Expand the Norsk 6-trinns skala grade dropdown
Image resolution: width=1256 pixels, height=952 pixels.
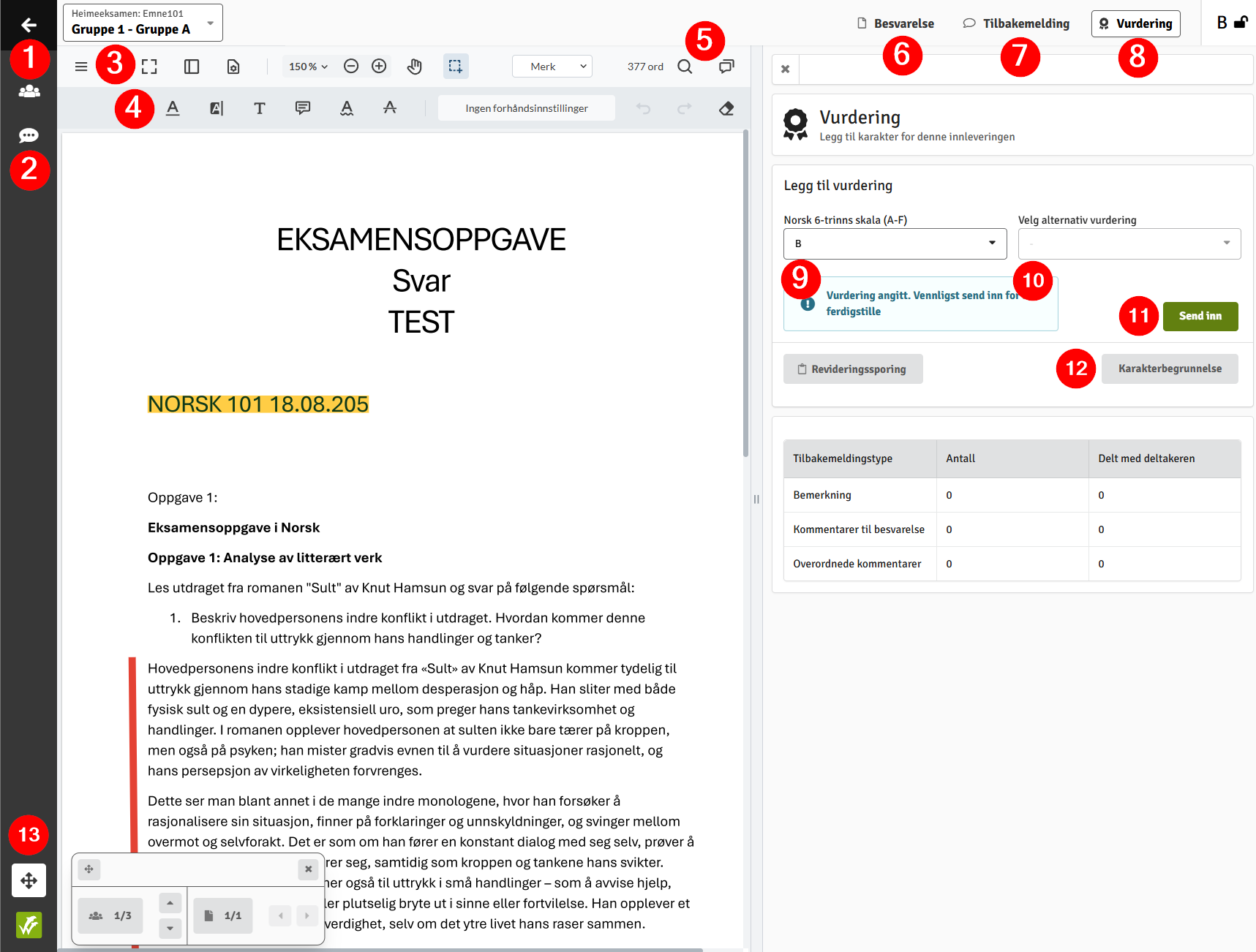(x=895, y=243)
